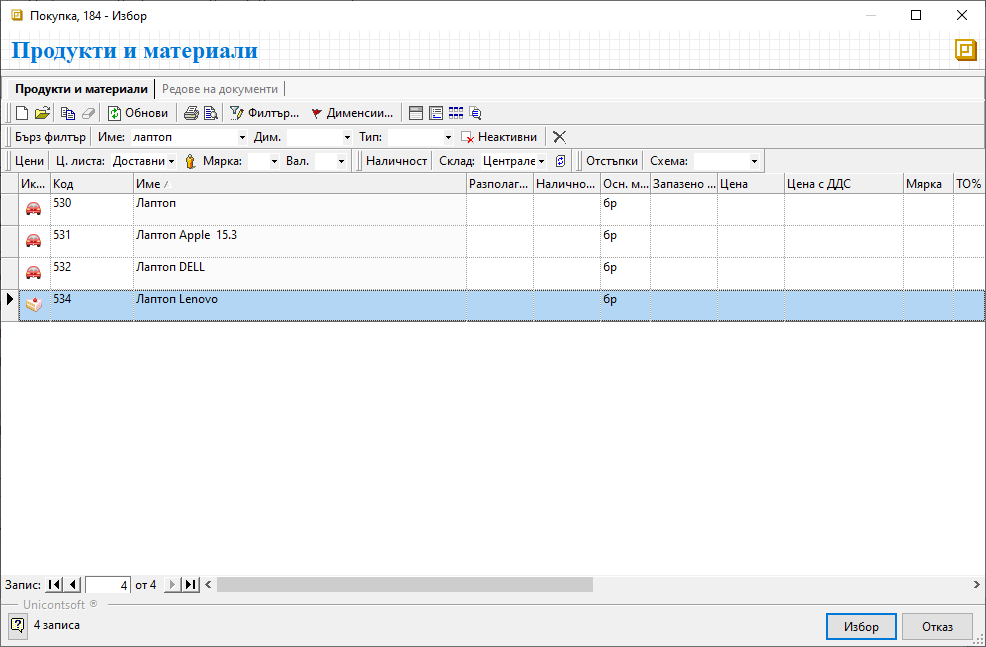Toggle the Цени display option

pos(30,161)
